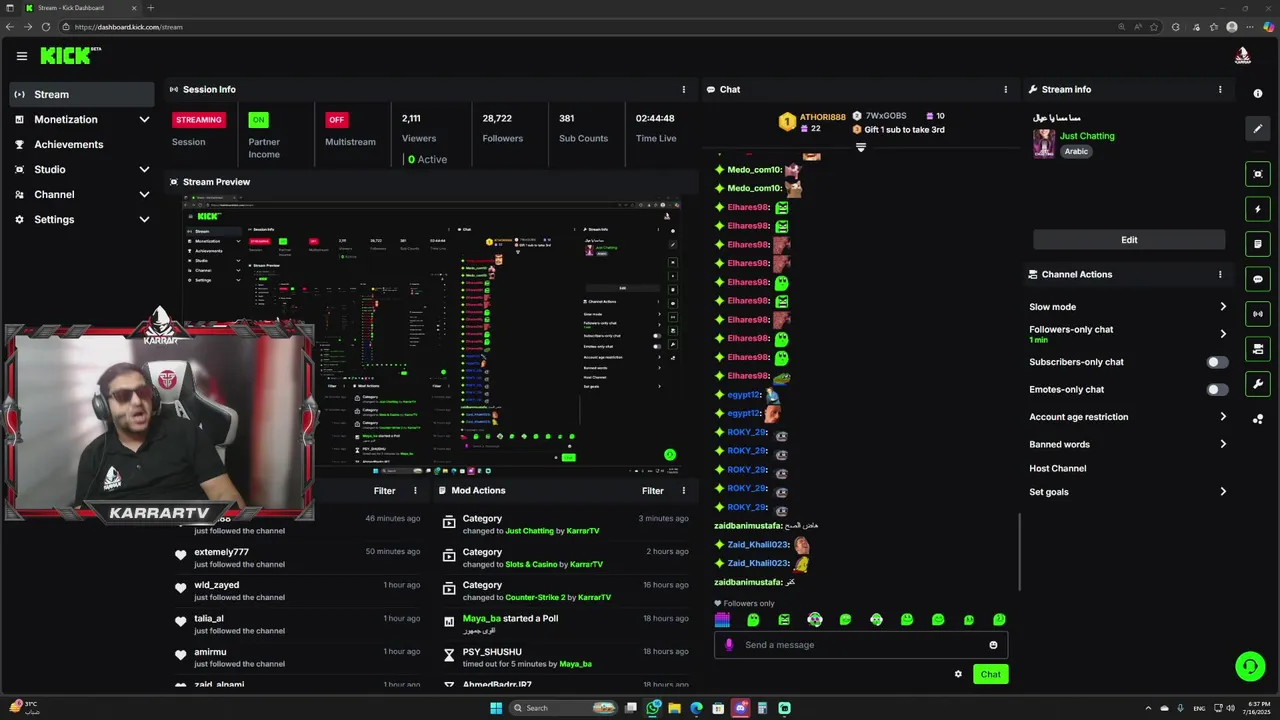Open File Explorer from the taskbar

[675, 708]
